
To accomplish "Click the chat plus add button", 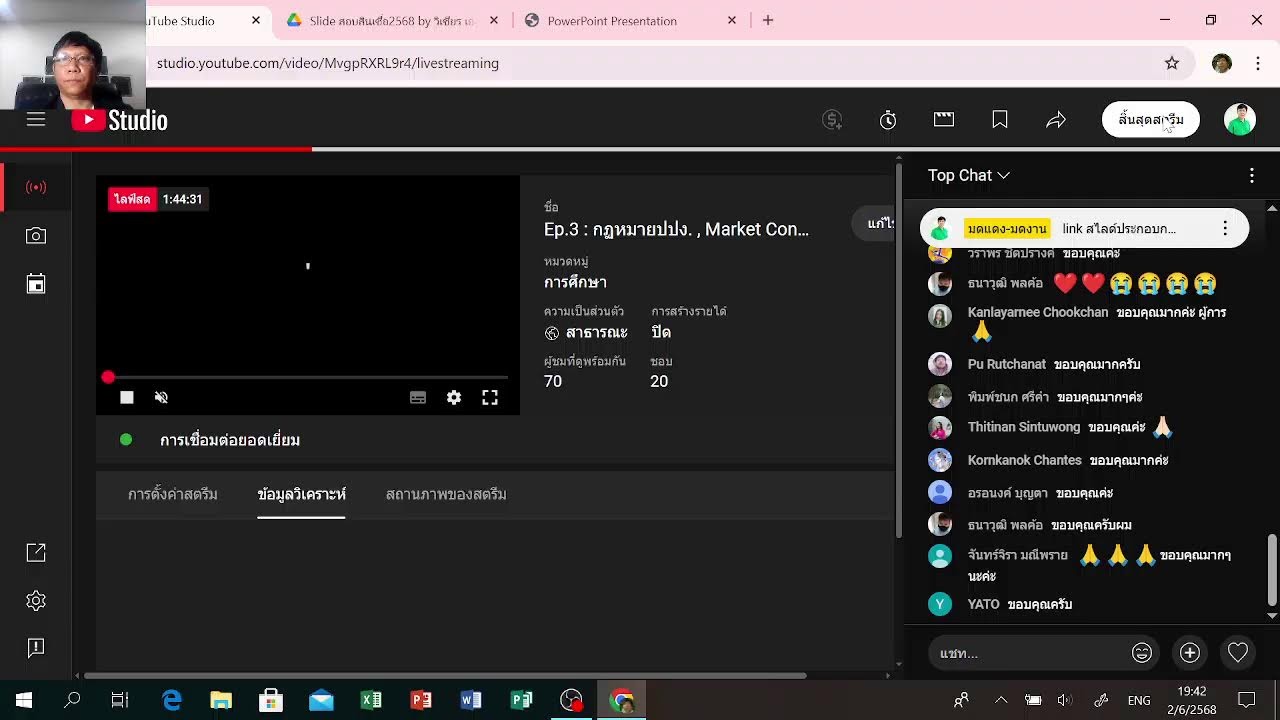I will coord(1190,653).
